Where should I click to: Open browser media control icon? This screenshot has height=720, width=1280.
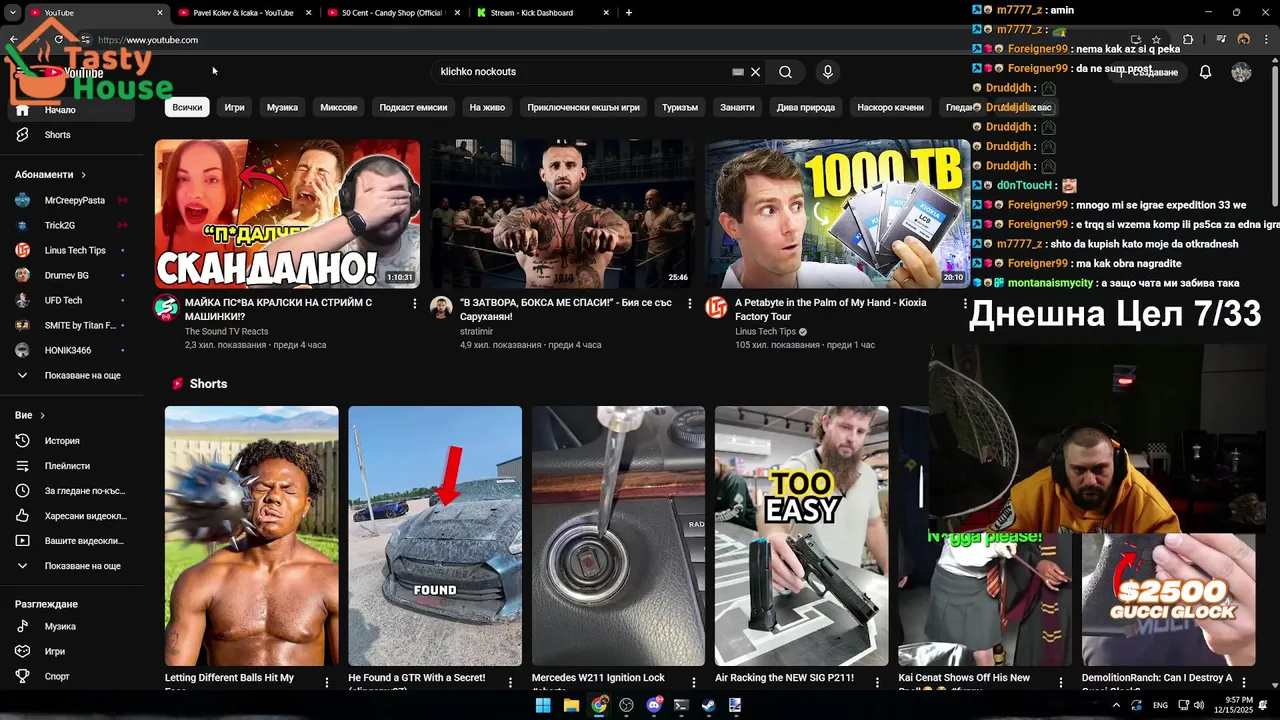[1221, 40]
